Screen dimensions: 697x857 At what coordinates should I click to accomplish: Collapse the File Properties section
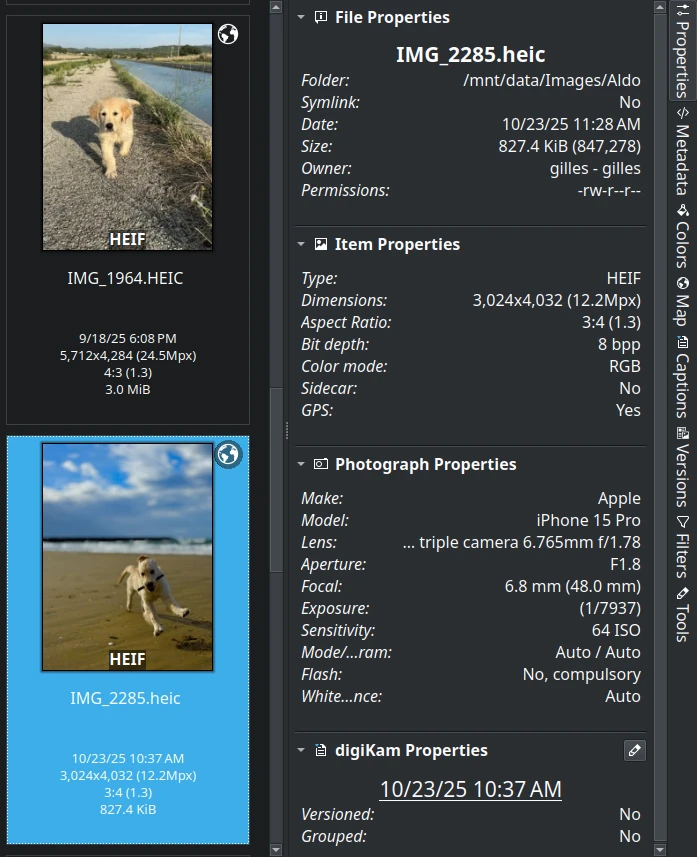click(x=301, y=17)
